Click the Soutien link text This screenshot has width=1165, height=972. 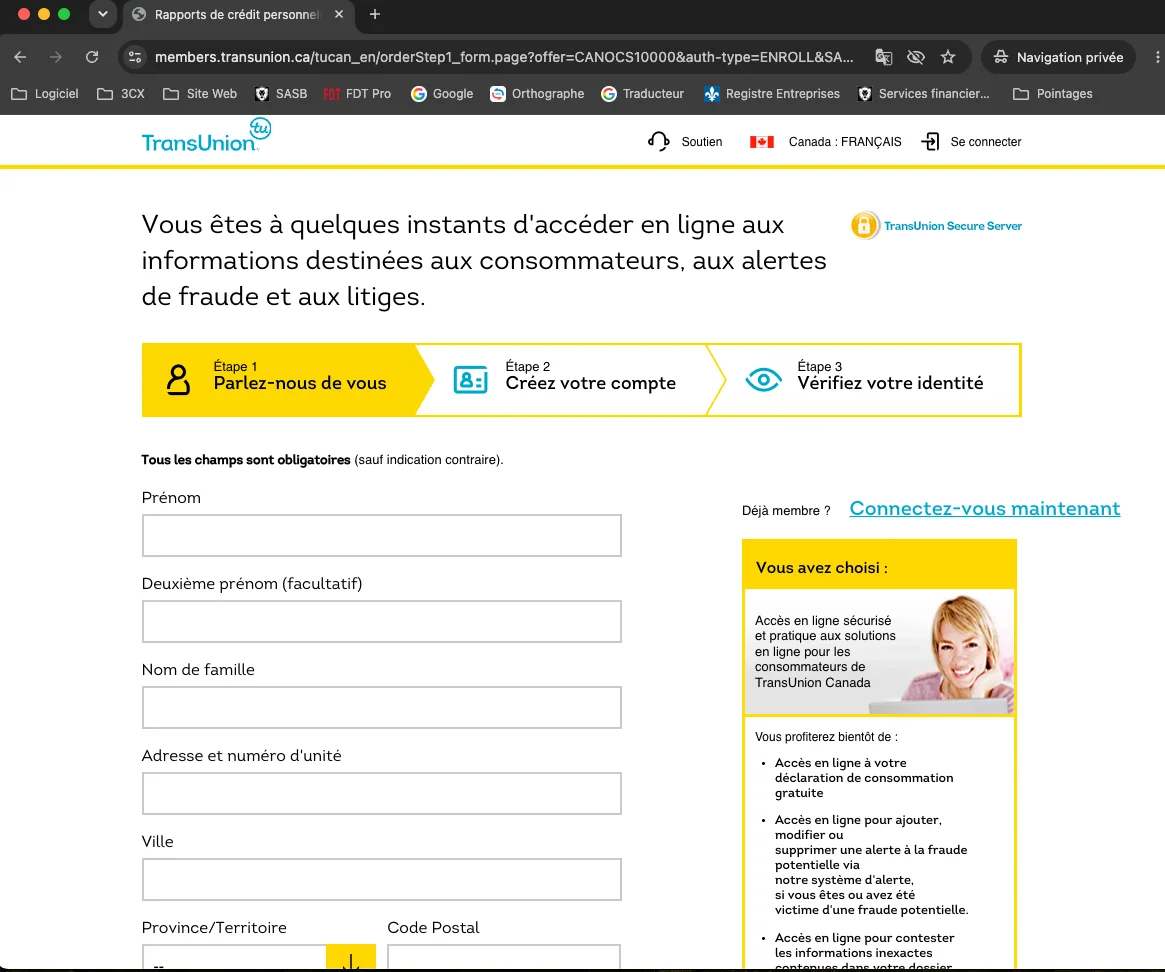[x=701, y=142]
